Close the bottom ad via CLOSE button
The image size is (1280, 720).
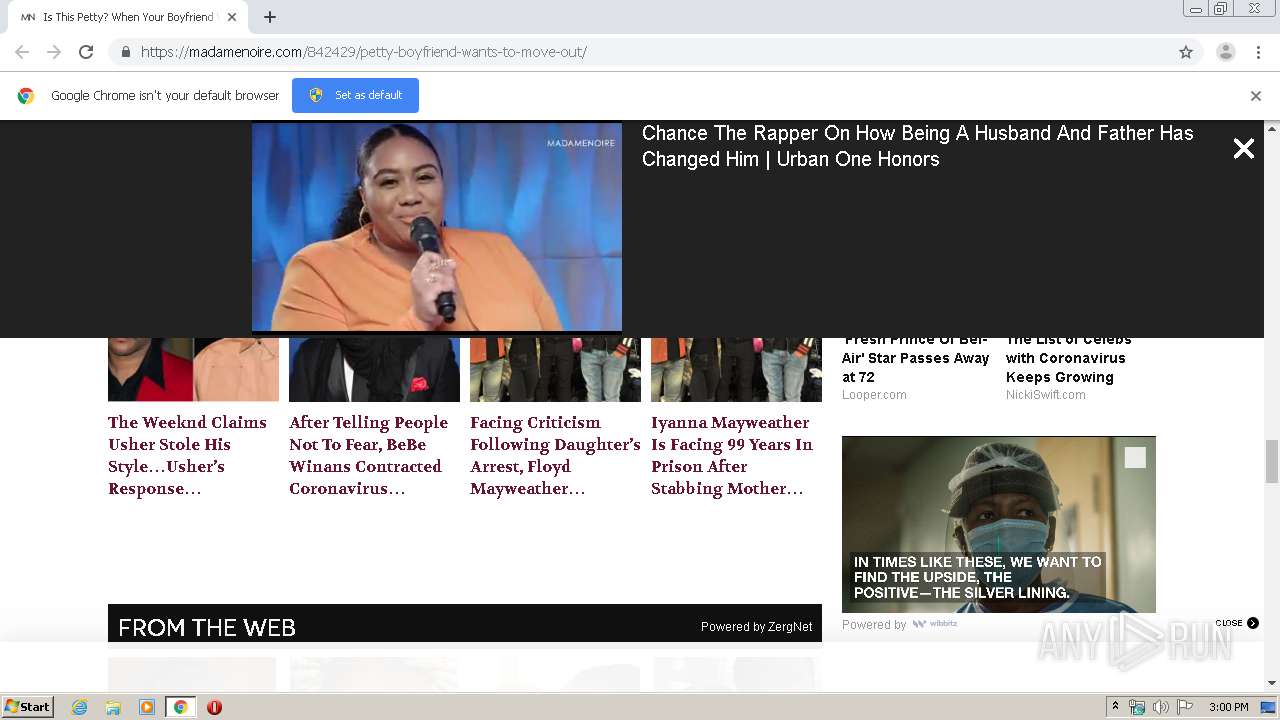coord(1237,623)
